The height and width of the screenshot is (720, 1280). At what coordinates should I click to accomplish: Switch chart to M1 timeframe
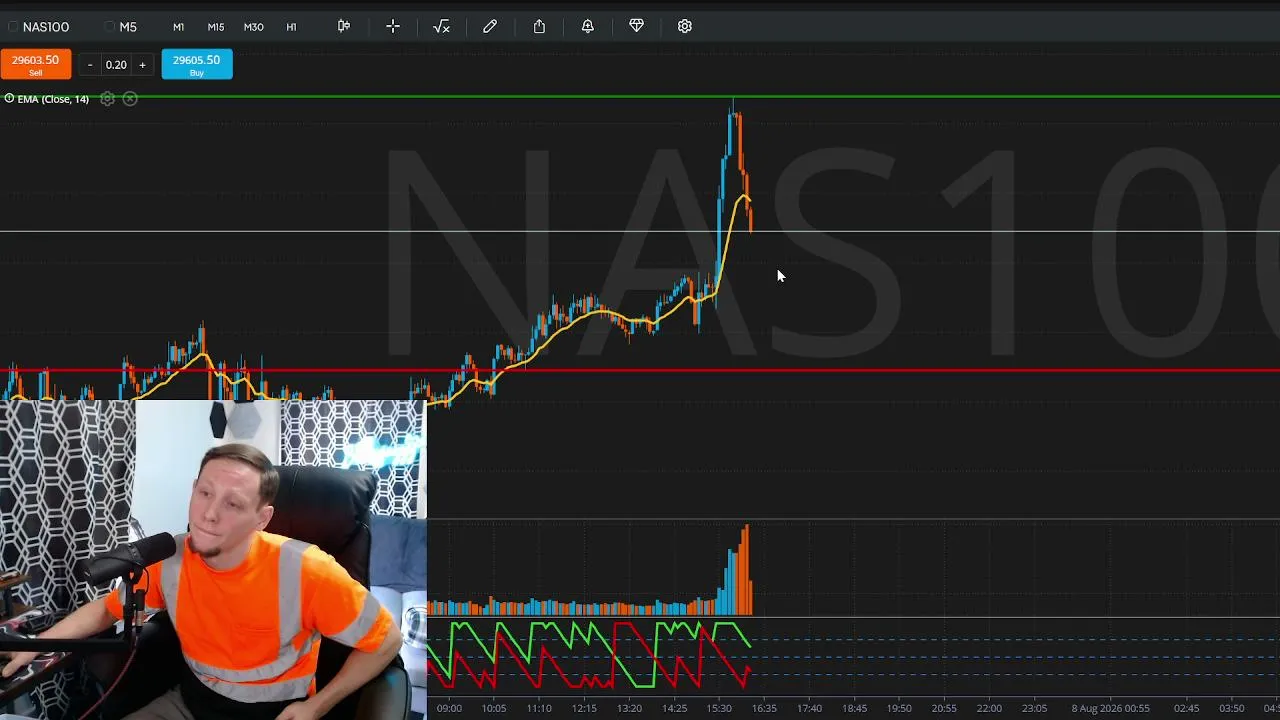tap(178, 27)
